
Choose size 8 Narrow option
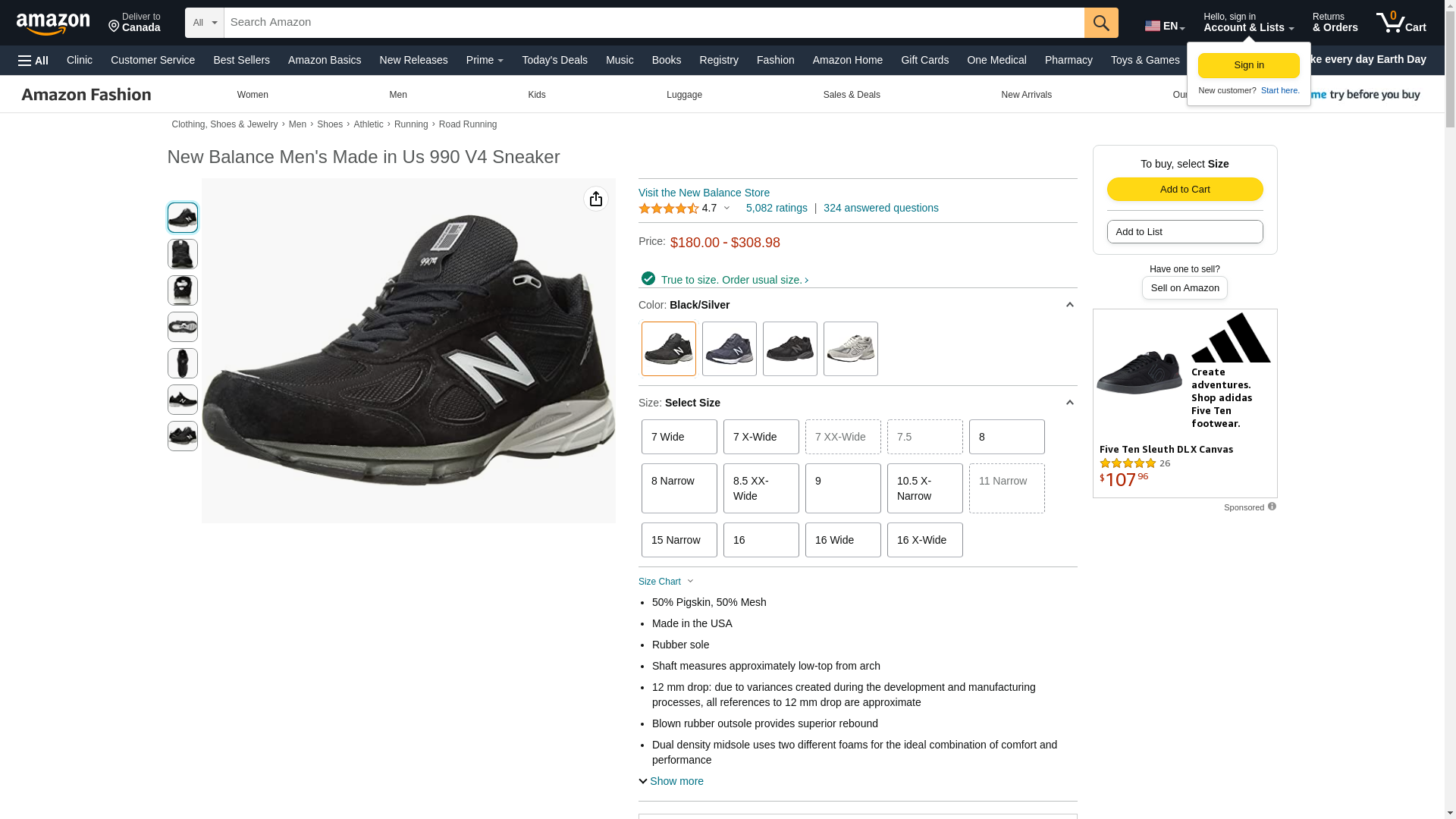point(679,488)
